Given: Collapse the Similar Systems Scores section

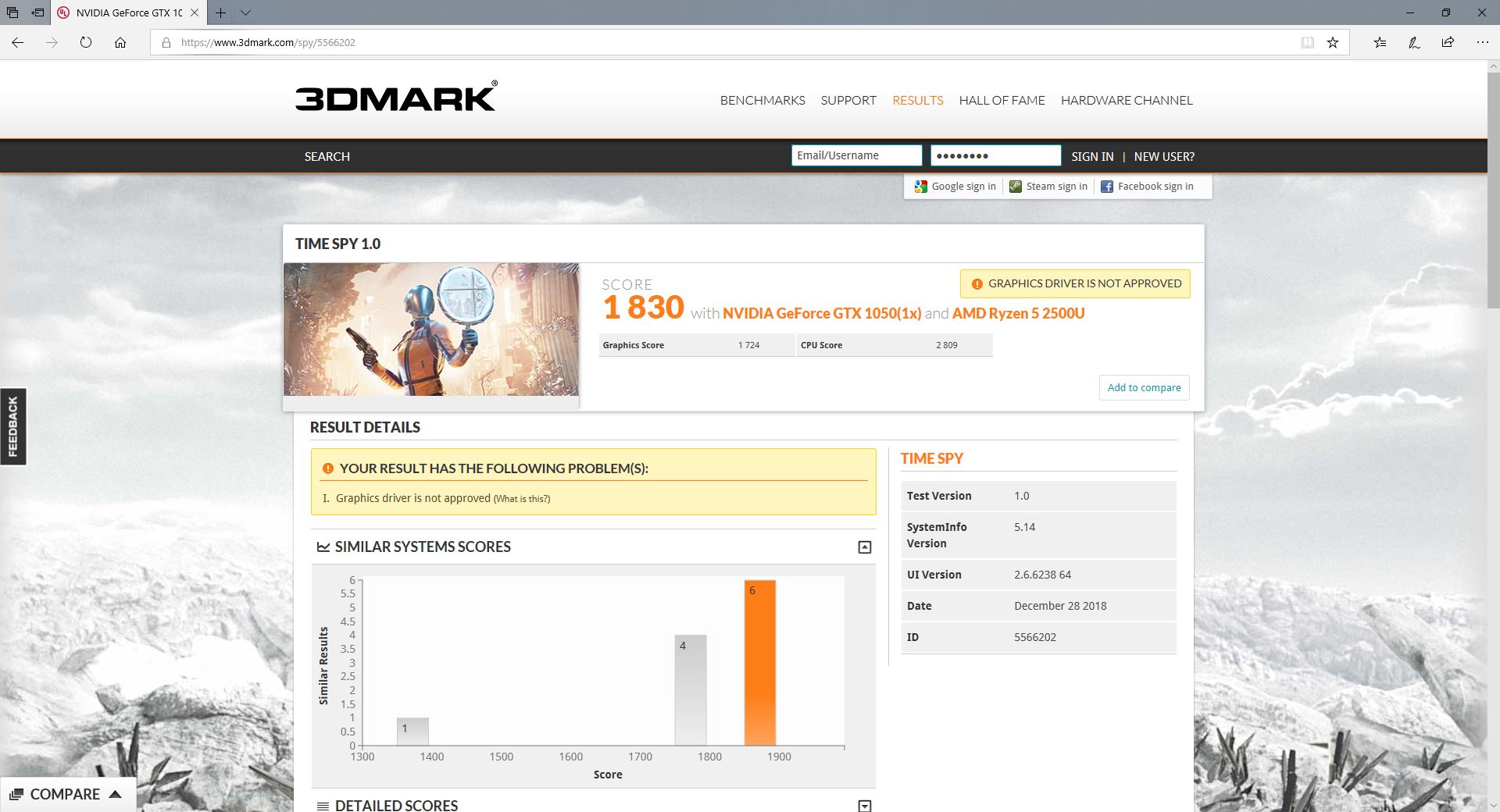Looking at the screenshot, I should point(864,547).
